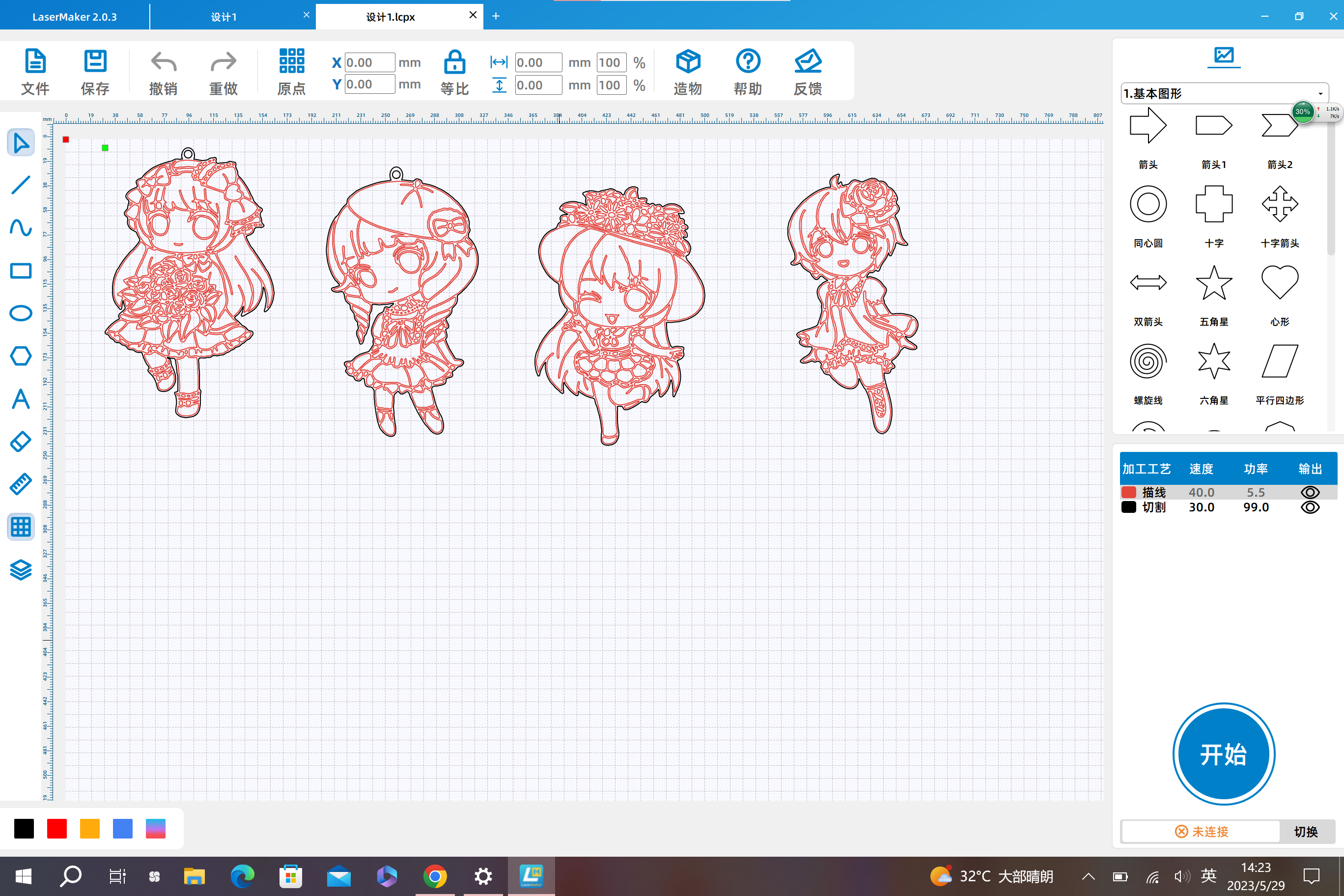This screenshot has width=1344, height=896.
Task: Open Google Chrome from taskbar
Action: (x=435, y=876)
